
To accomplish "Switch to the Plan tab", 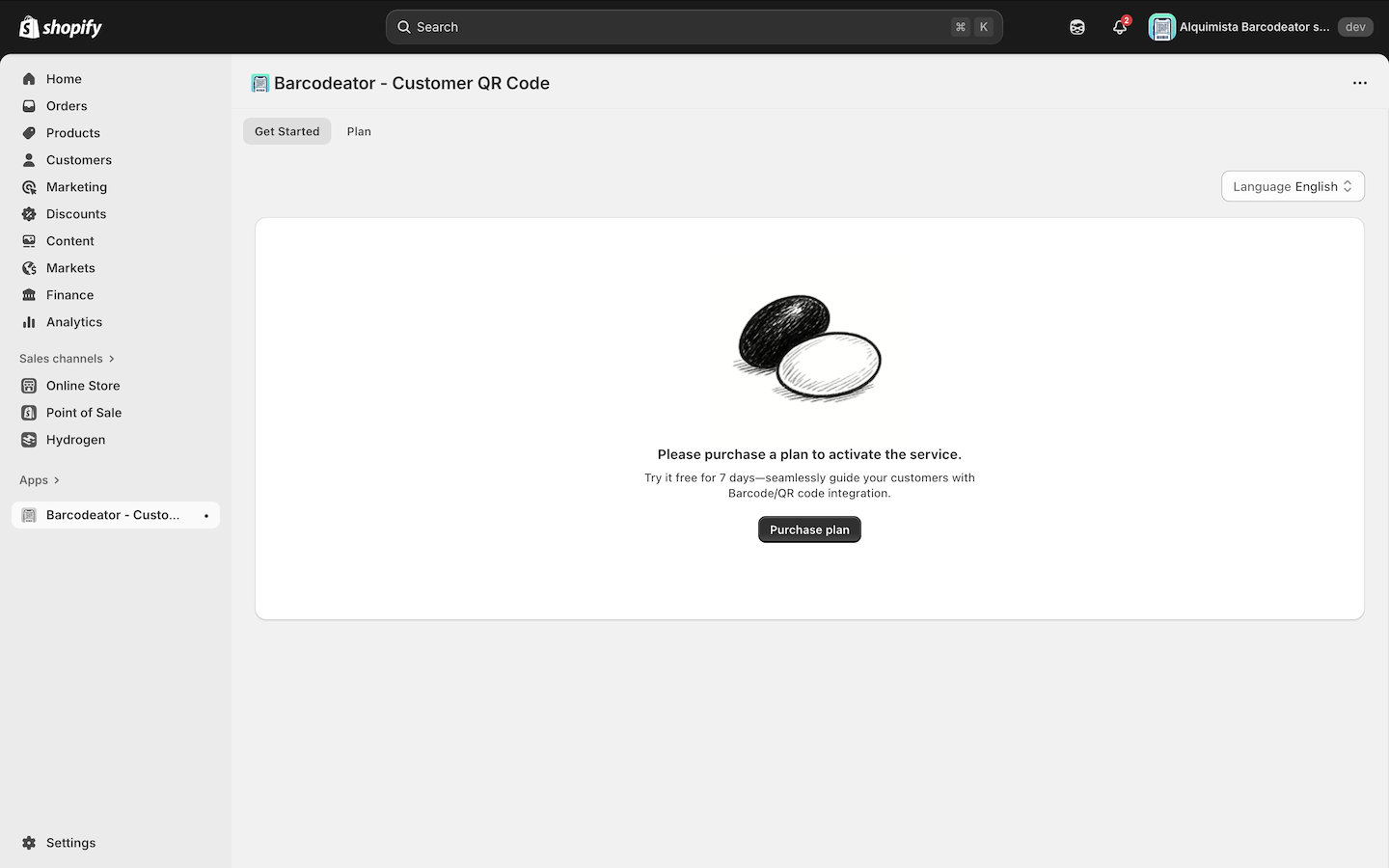I will tap(359, 131).
